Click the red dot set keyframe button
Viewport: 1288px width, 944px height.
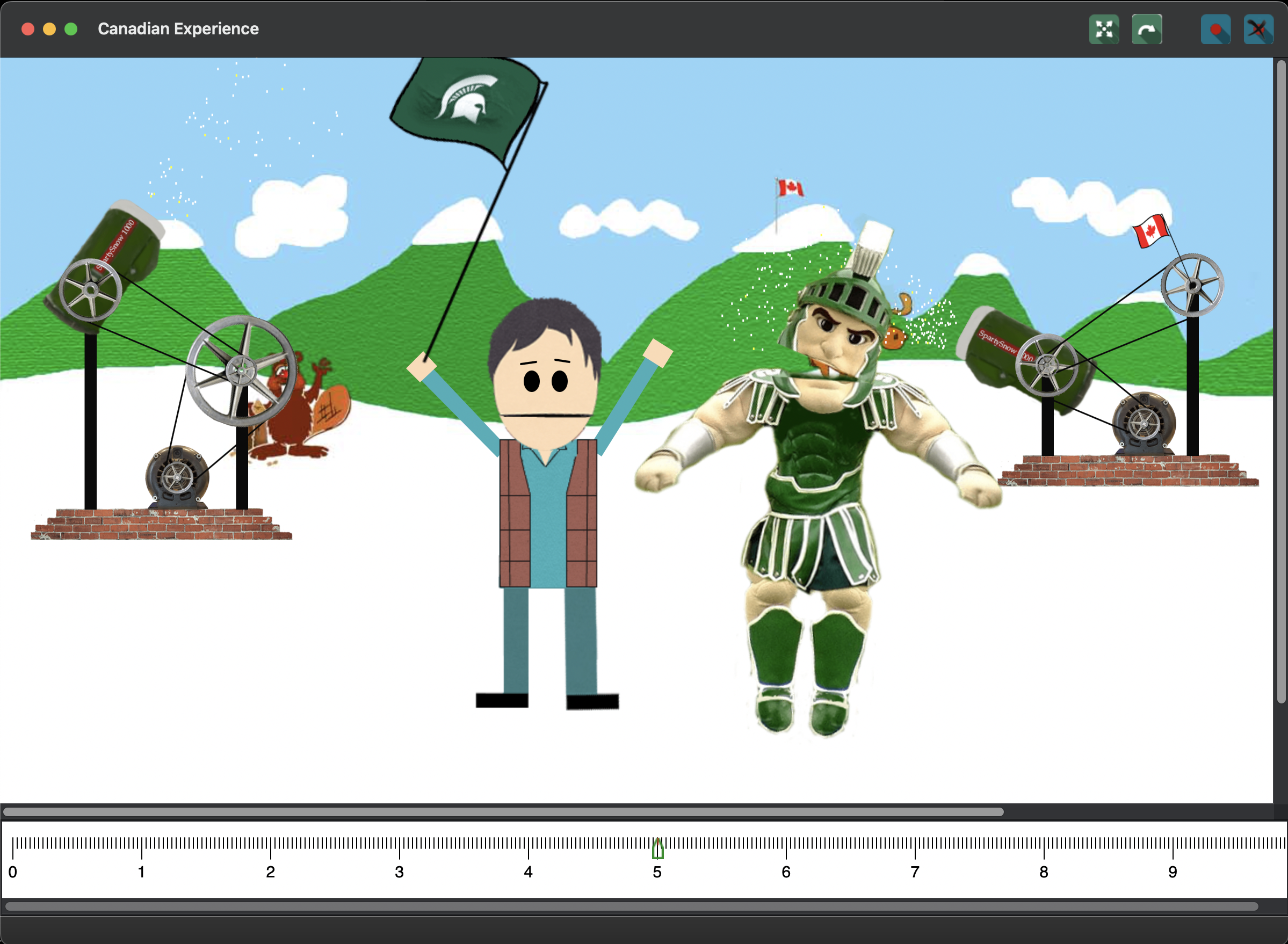click(x=1215, y=29)
